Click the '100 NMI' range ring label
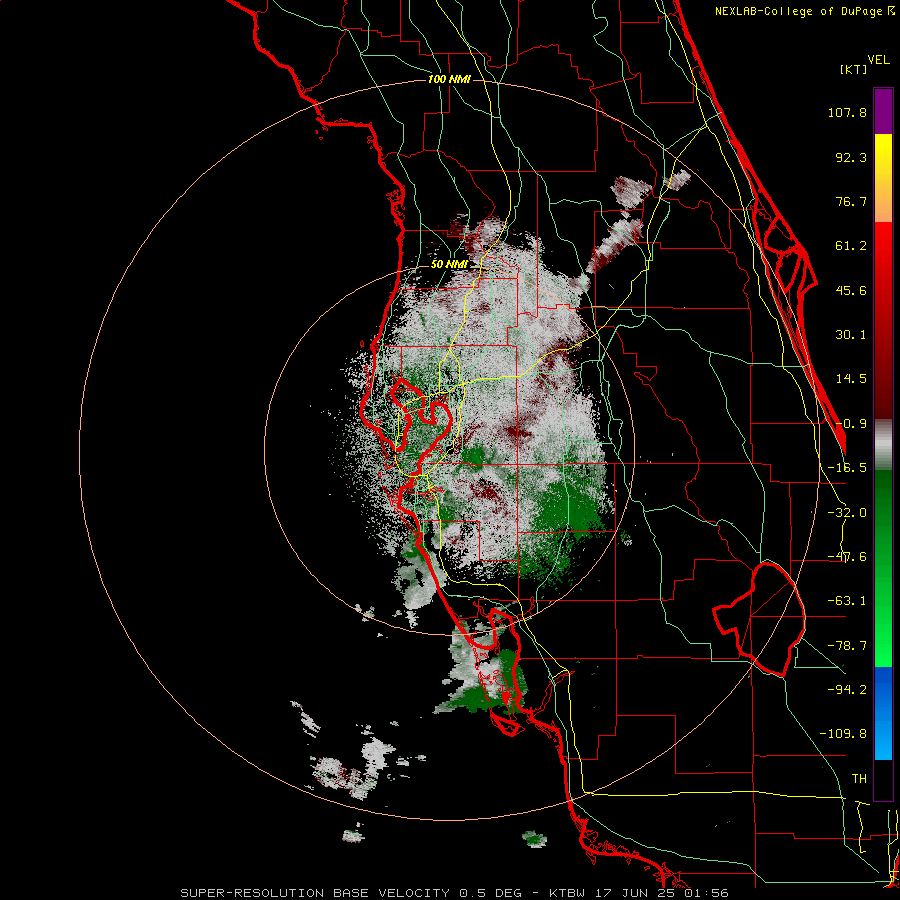 click(x=449, y=79)
